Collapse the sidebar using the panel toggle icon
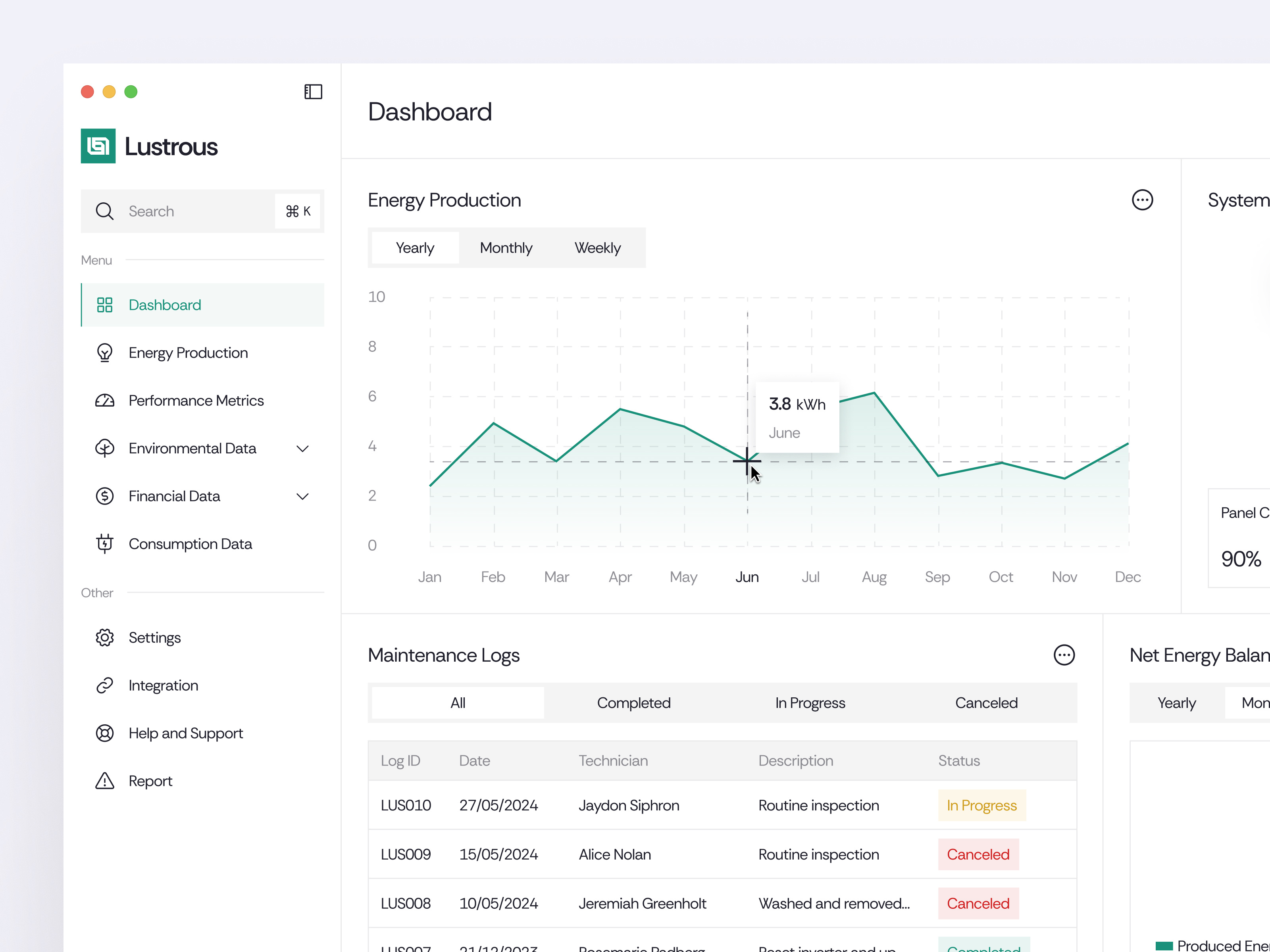 click(313, 91)
